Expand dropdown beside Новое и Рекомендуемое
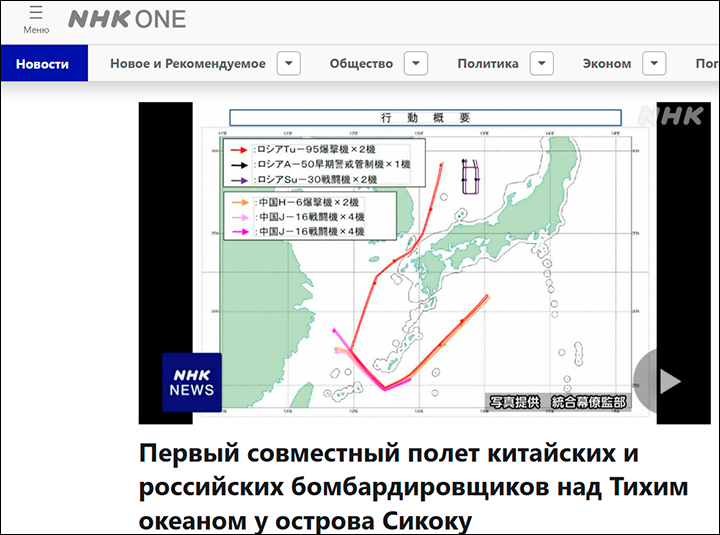The width and height of the screenshot is (720, 535). coord(288,64)
